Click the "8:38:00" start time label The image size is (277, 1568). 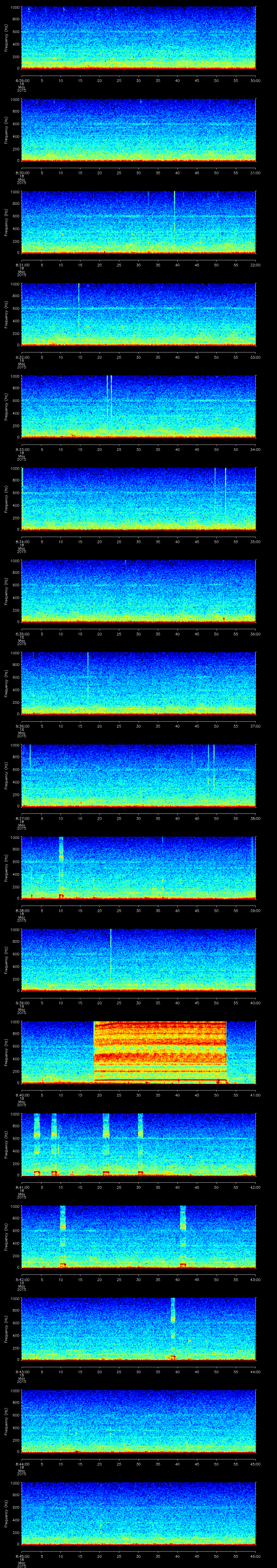pos(22,910)
